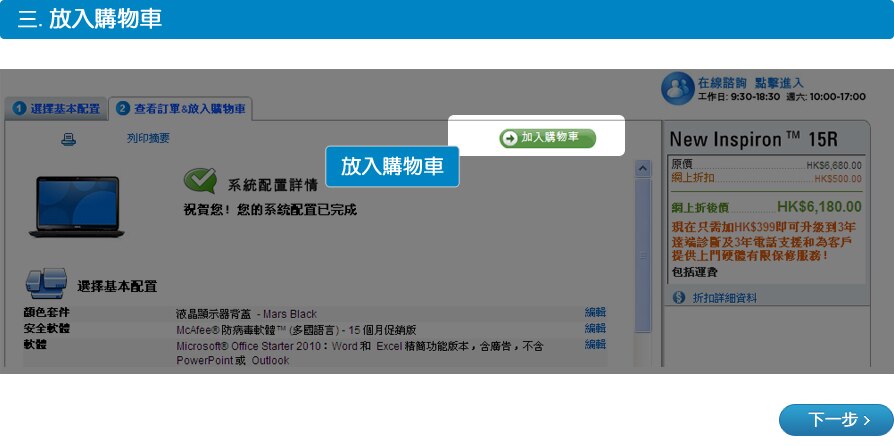894x446 pixels.
Task: Click the green 加入購物車 button
Action: point(547,138)
